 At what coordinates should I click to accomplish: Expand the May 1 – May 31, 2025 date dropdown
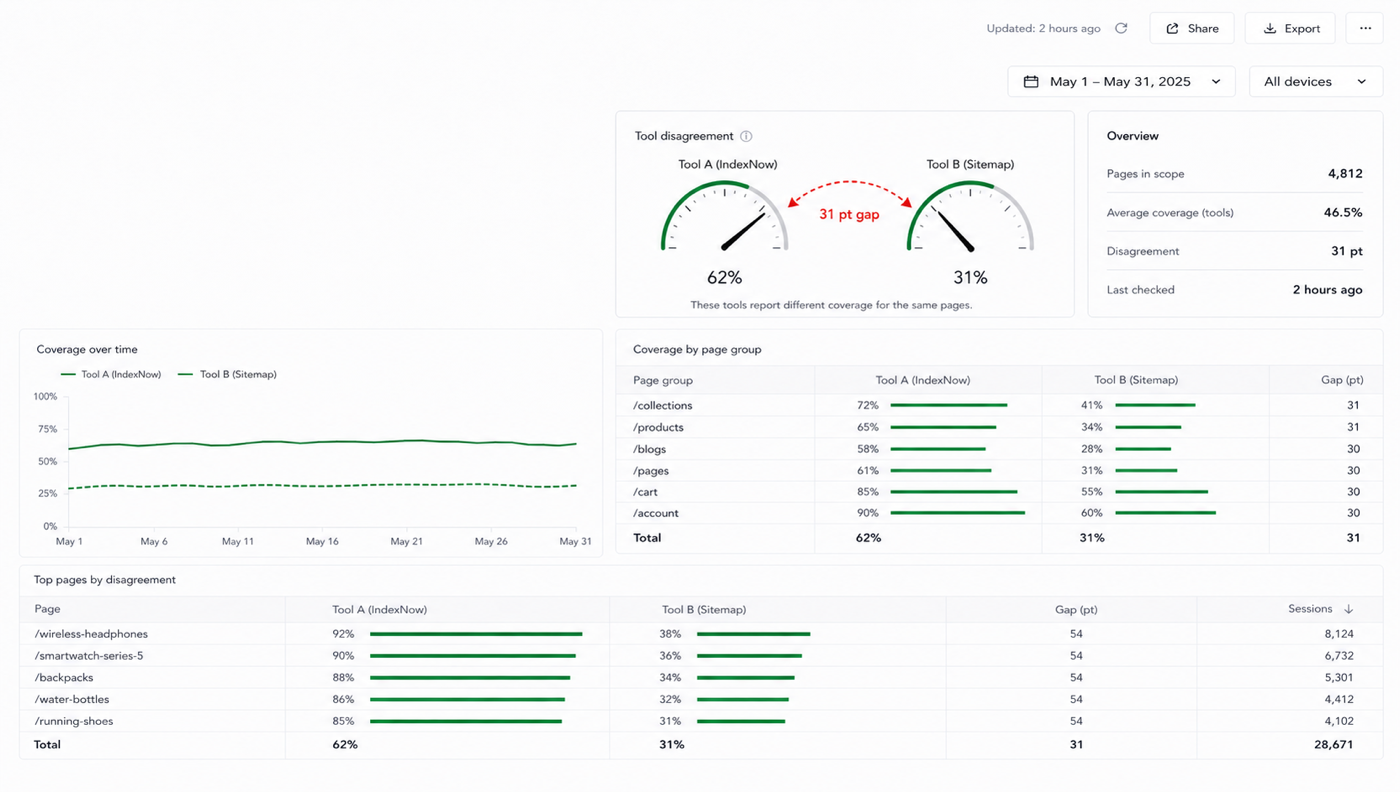point(1121,82)
